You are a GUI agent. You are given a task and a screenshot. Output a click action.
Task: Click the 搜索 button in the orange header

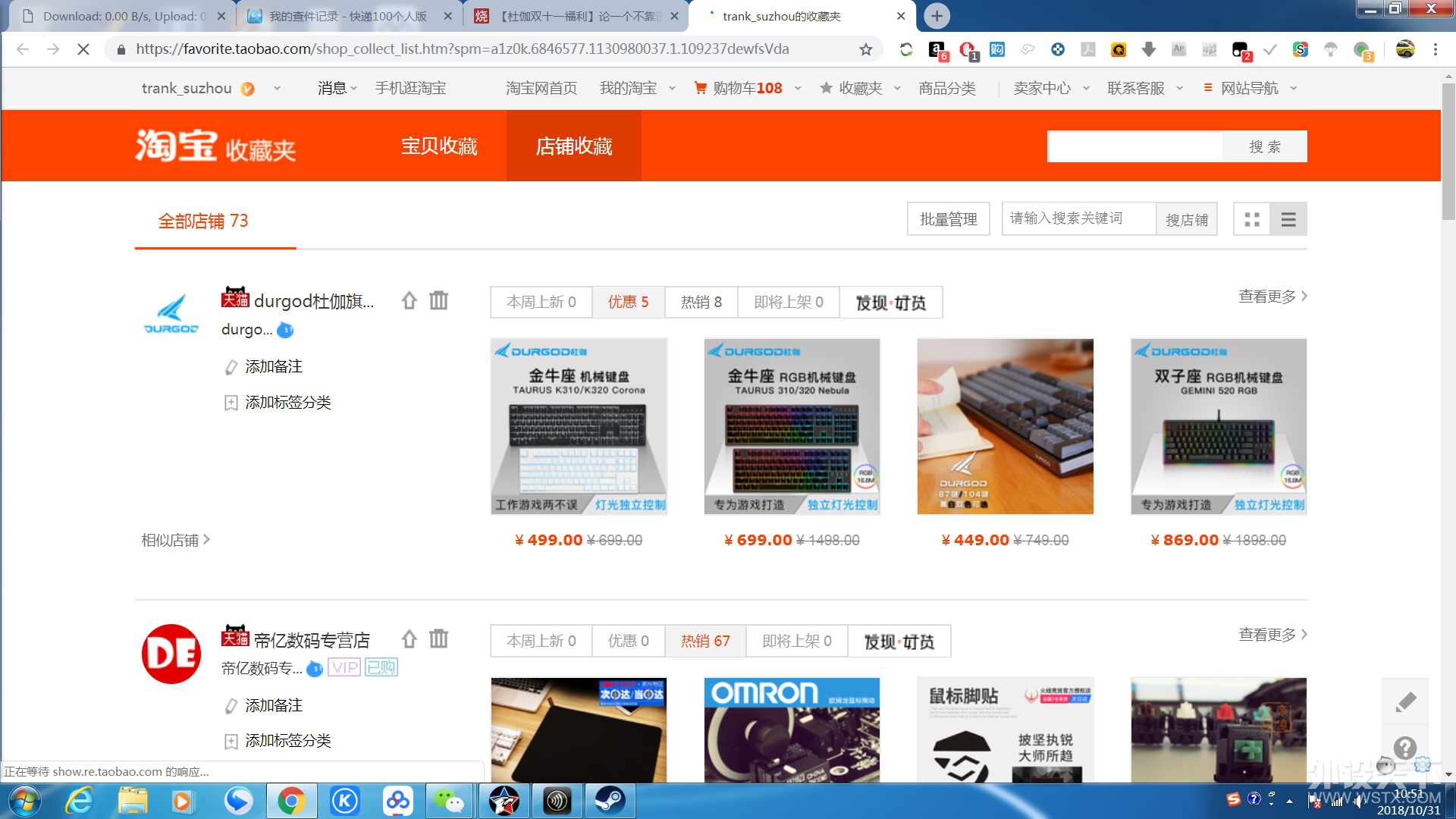(1265, 146)
